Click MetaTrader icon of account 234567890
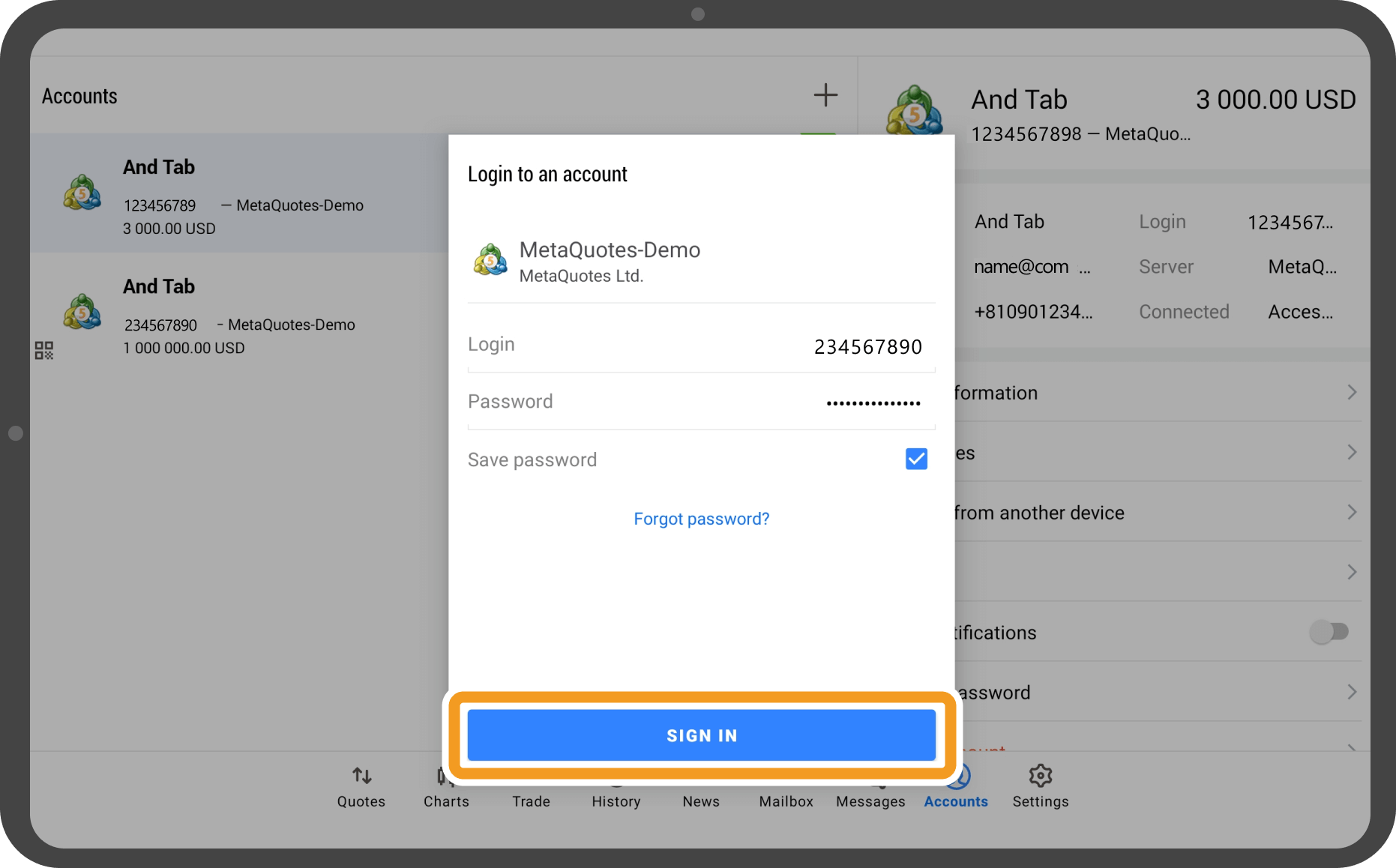The image size is (1396, 868). [82, 312]
